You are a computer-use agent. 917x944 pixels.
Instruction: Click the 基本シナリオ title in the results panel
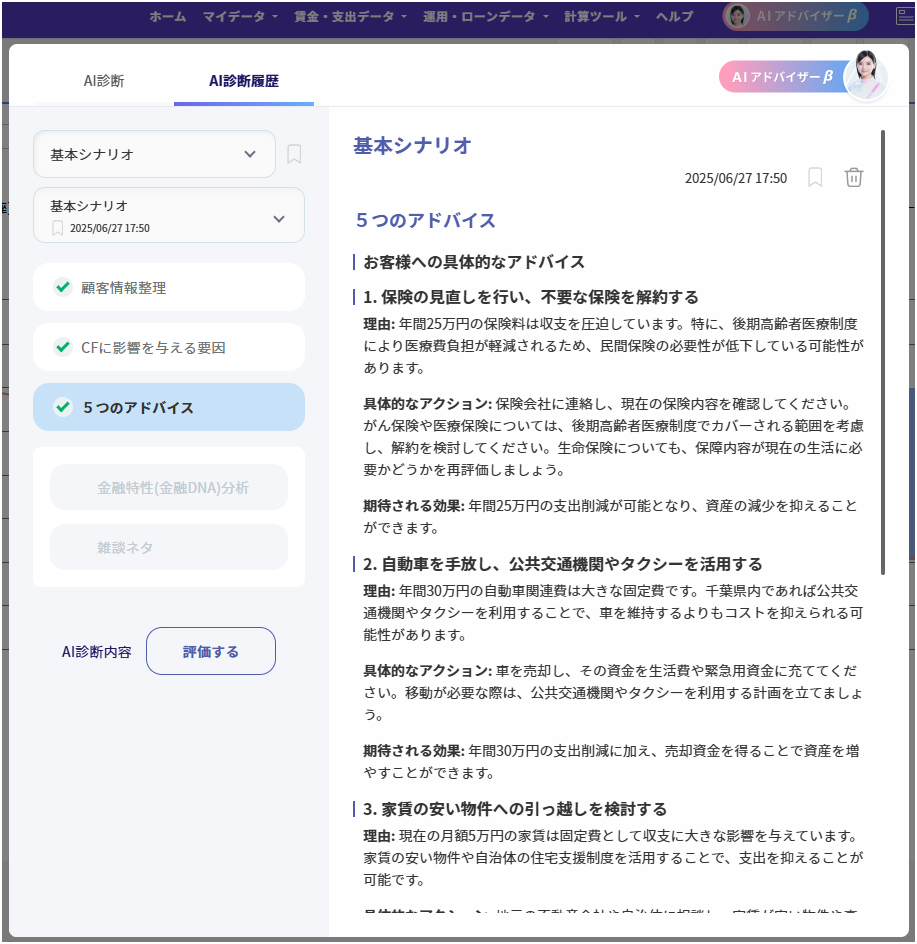pyautogui.click(x=412, y=146)
